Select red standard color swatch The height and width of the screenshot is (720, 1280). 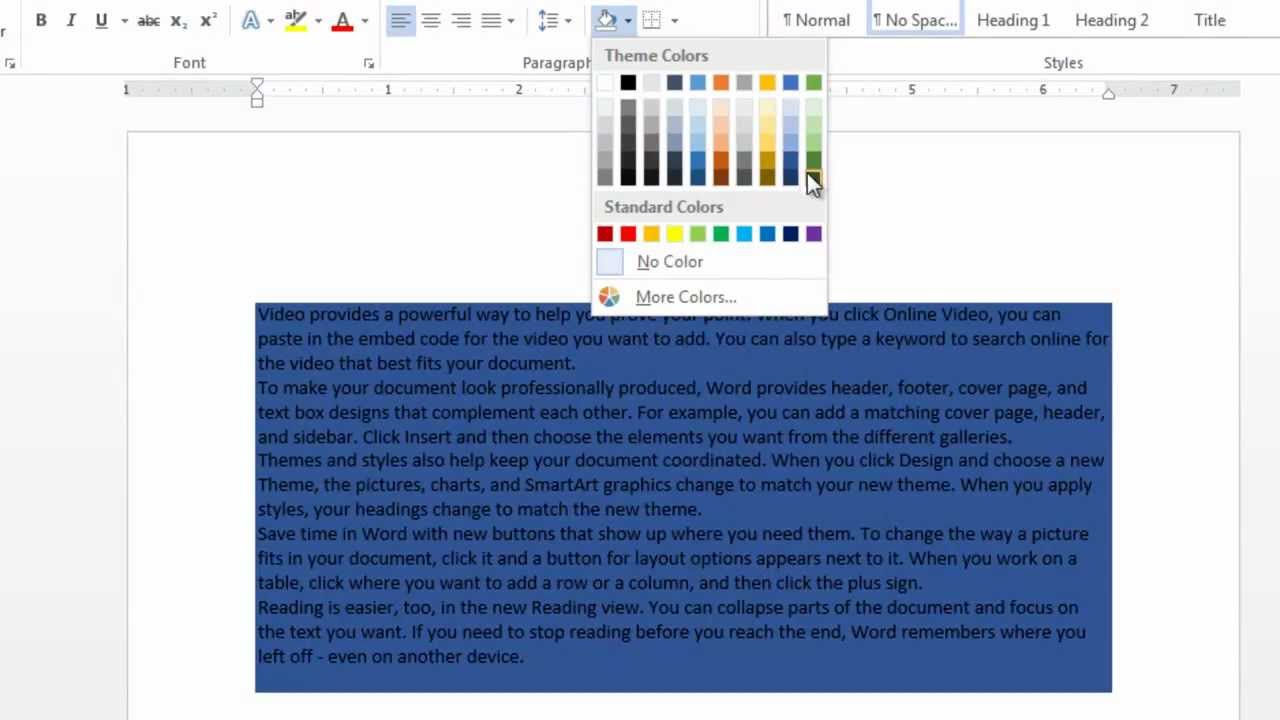[628, 234]
